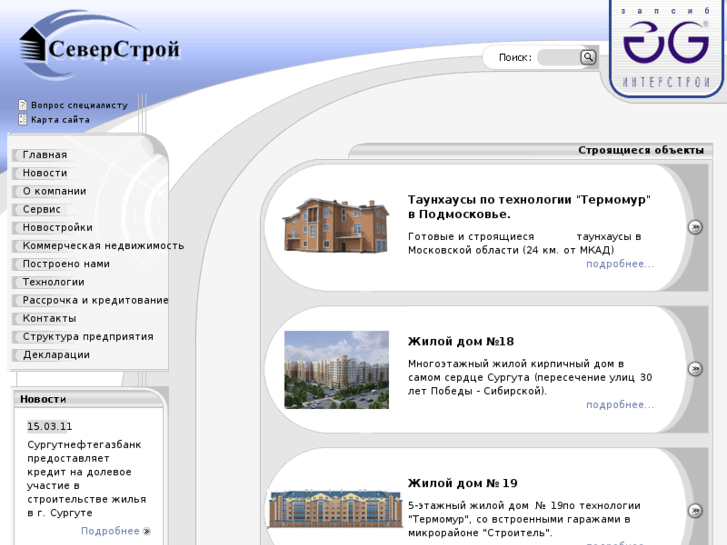
Task: Select Построено нами in the menu
Action: tap(66, 263)
